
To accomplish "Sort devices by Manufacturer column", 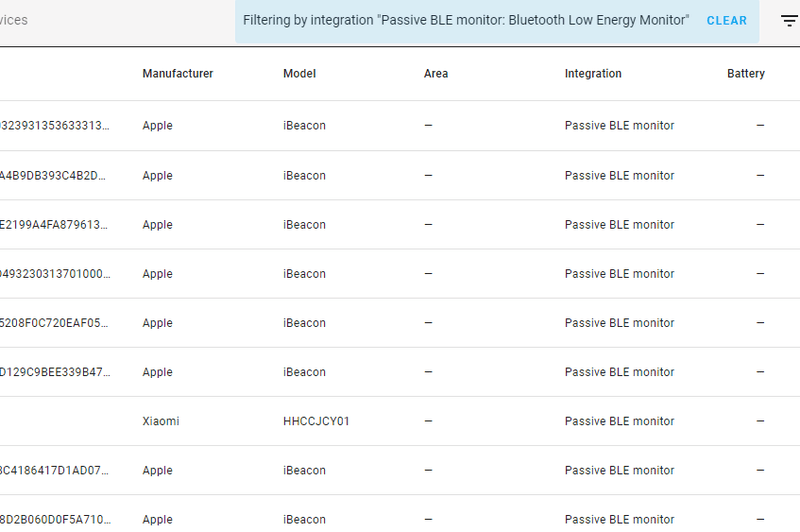I will coord(177,74).
